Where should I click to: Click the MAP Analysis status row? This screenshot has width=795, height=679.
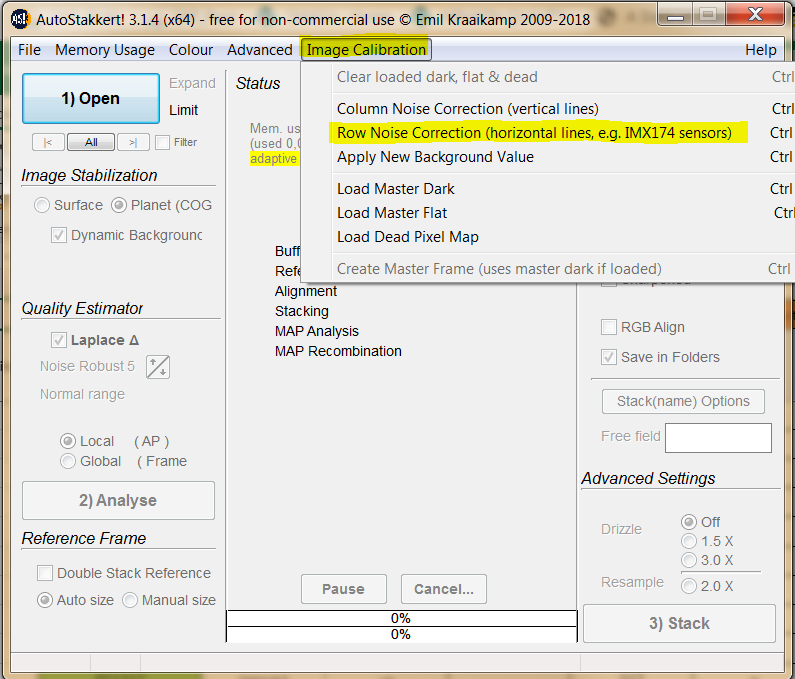pyautogui.click(x=317, y=331)
